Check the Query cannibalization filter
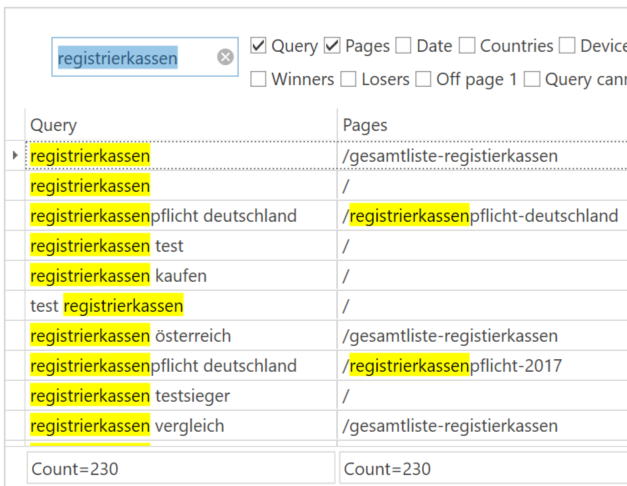Viewport: 627px width, 486px height. (532, 79)
